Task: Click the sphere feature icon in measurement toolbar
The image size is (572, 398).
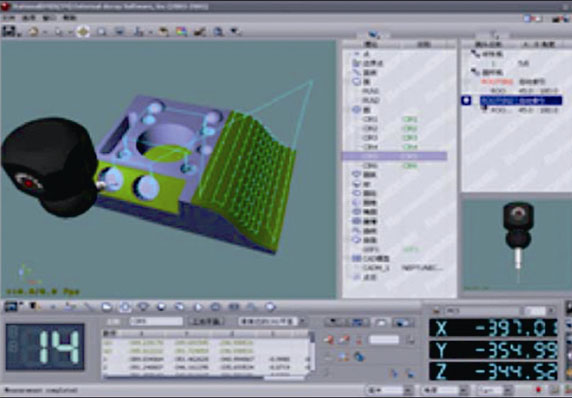Action: (161, 307)
